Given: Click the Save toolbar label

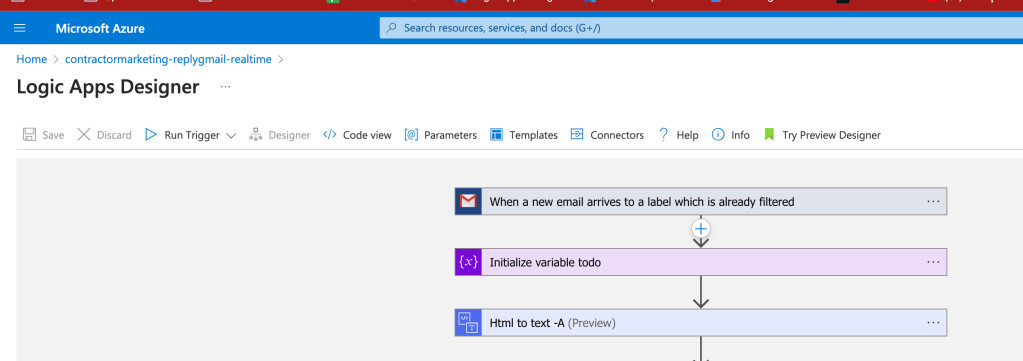Looking at the screenshot, I should (x=53, y=135).
